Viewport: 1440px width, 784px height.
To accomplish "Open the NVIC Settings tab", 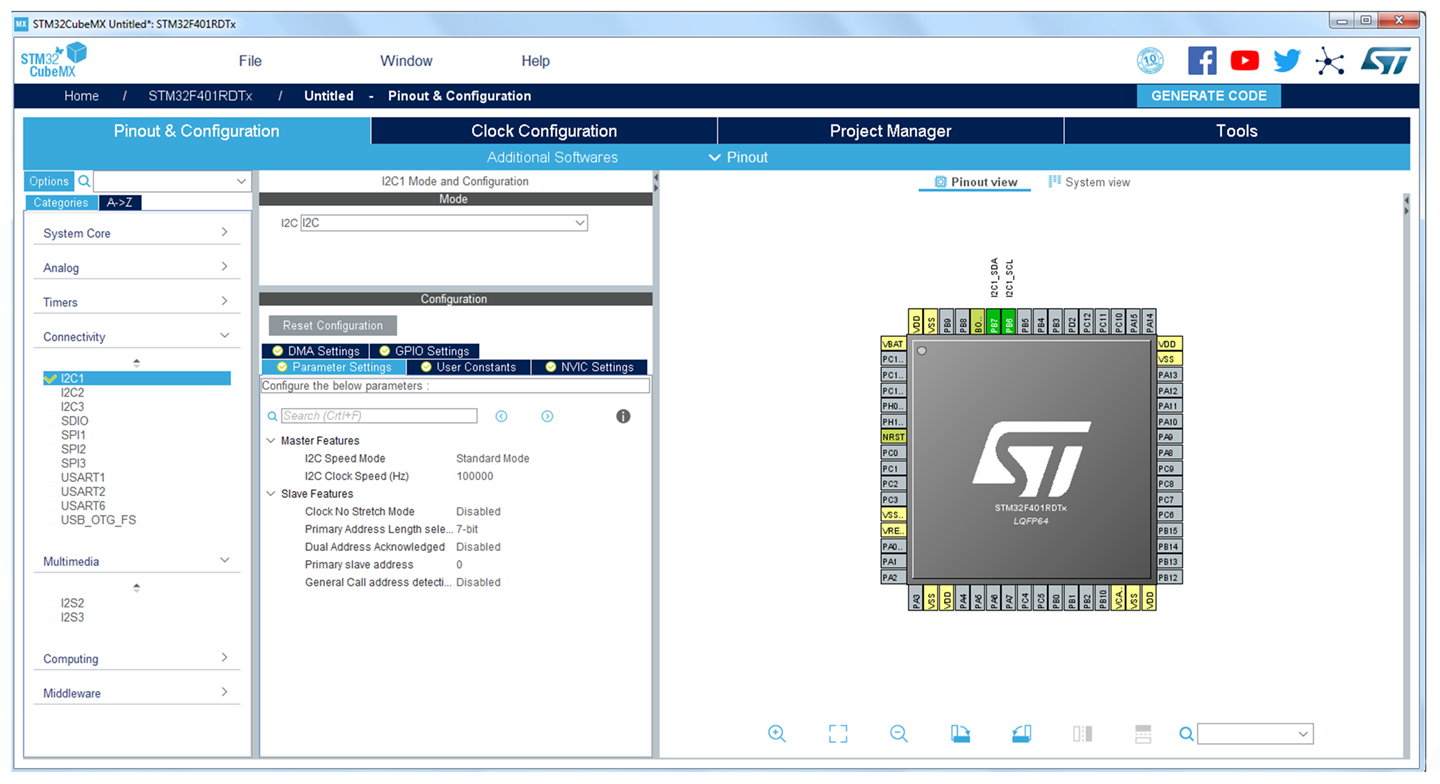I will tap(589, 367).
